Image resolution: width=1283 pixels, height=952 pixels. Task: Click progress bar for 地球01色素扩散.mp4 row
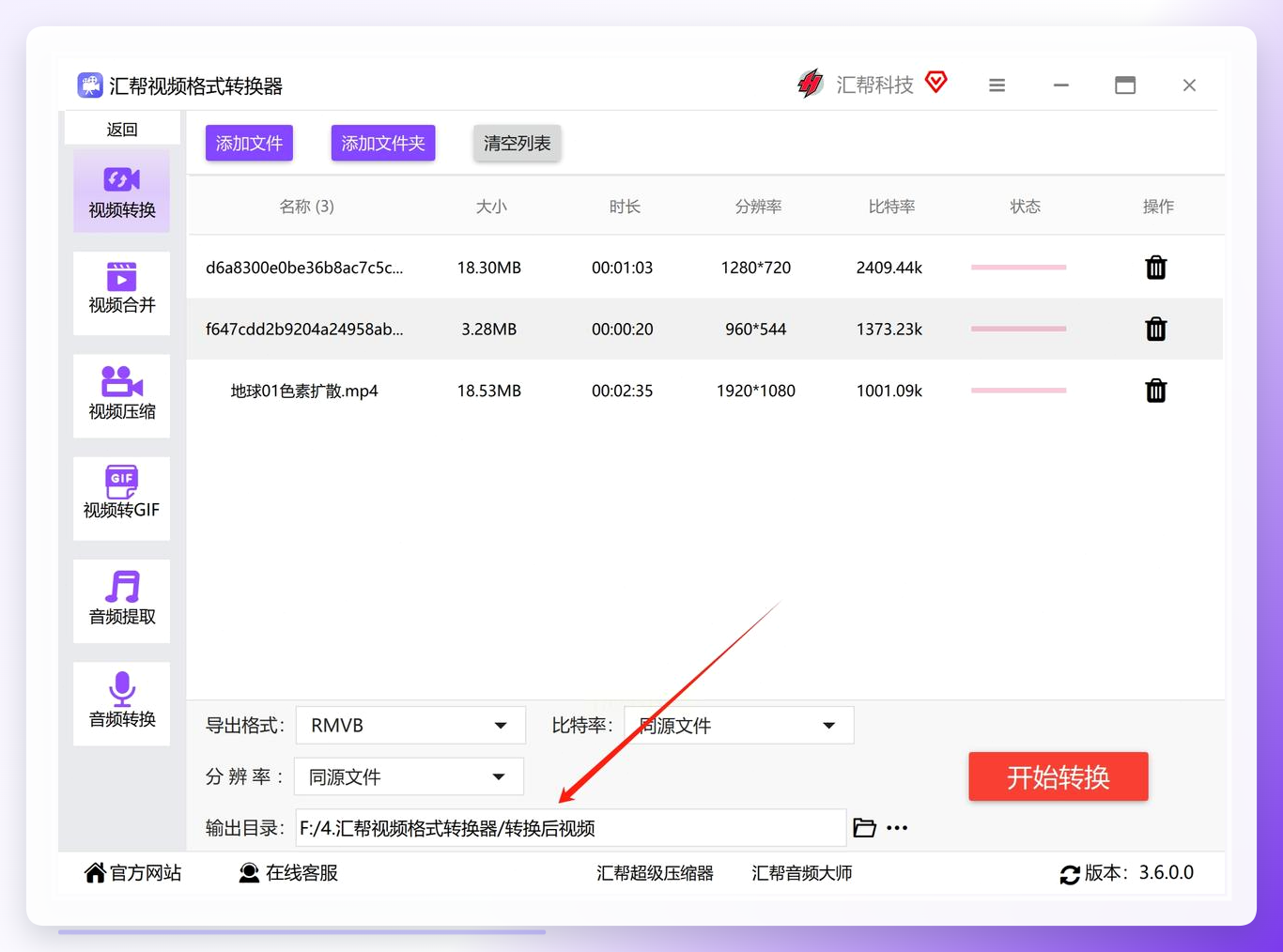click(x=1019, y=391)
